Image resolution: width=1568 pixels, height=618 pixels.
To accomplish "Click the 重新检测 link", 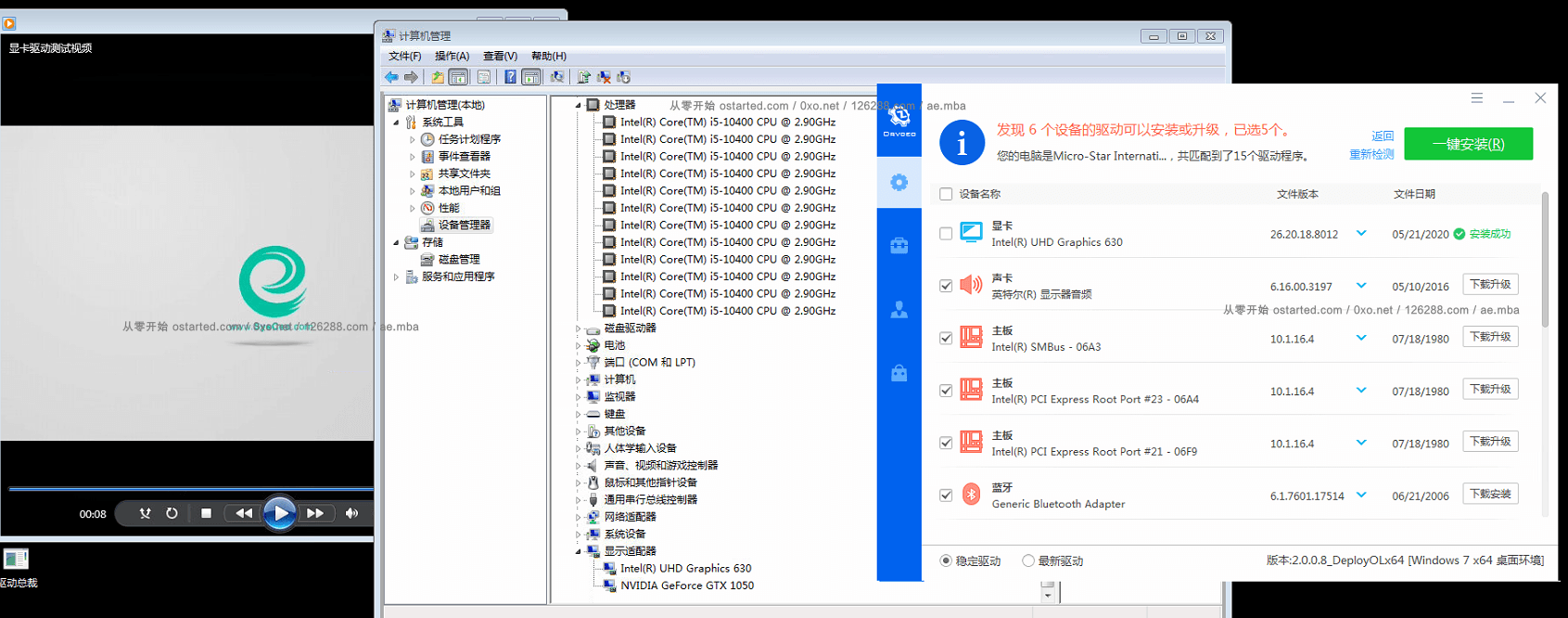I will (1371, 154).
